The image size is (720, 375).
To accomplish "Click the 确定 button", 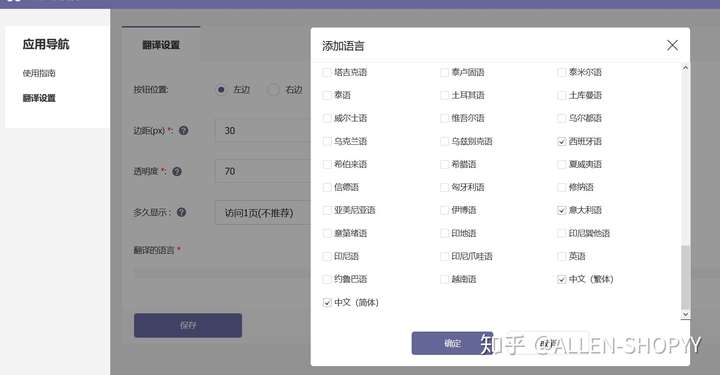I will click(x=452, y=343).
